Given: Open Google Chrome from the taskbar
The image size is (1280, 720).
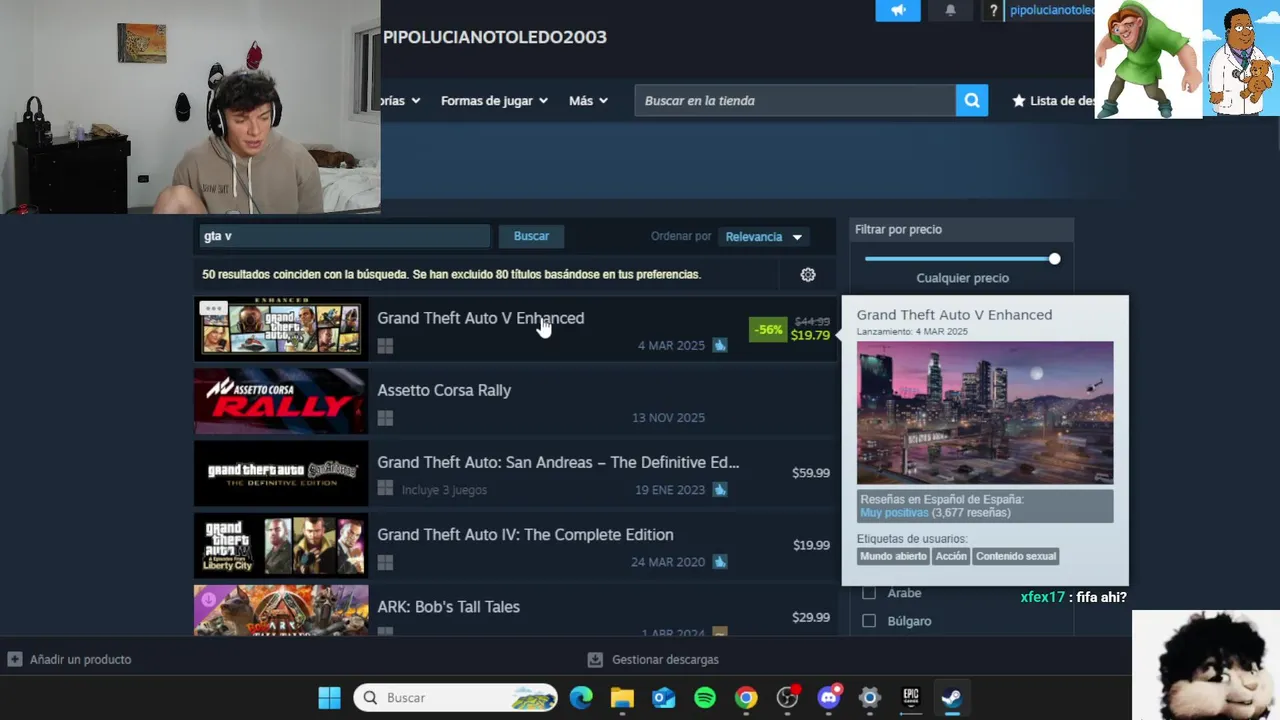Looking at the screenshot, I should tap(746, 698).
